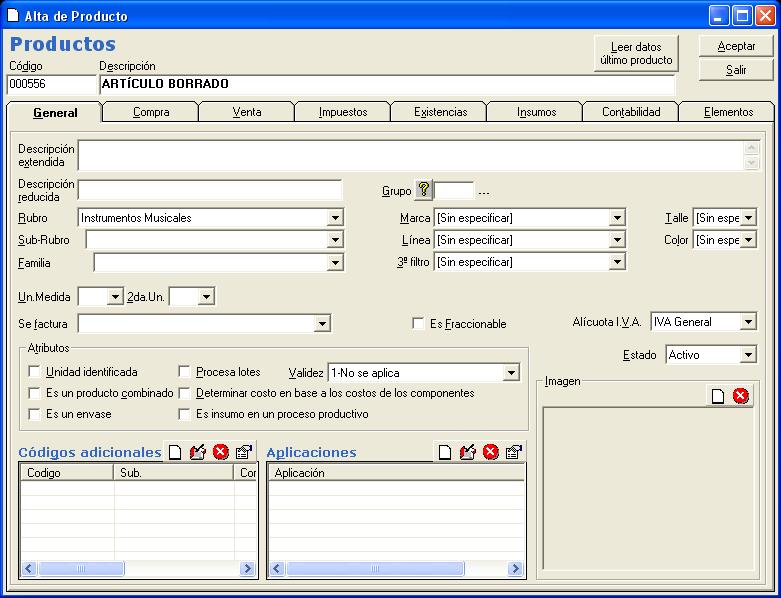Click the Descripción reducida text field
This screenshot has height=598, width=781.
pos(209,190)
